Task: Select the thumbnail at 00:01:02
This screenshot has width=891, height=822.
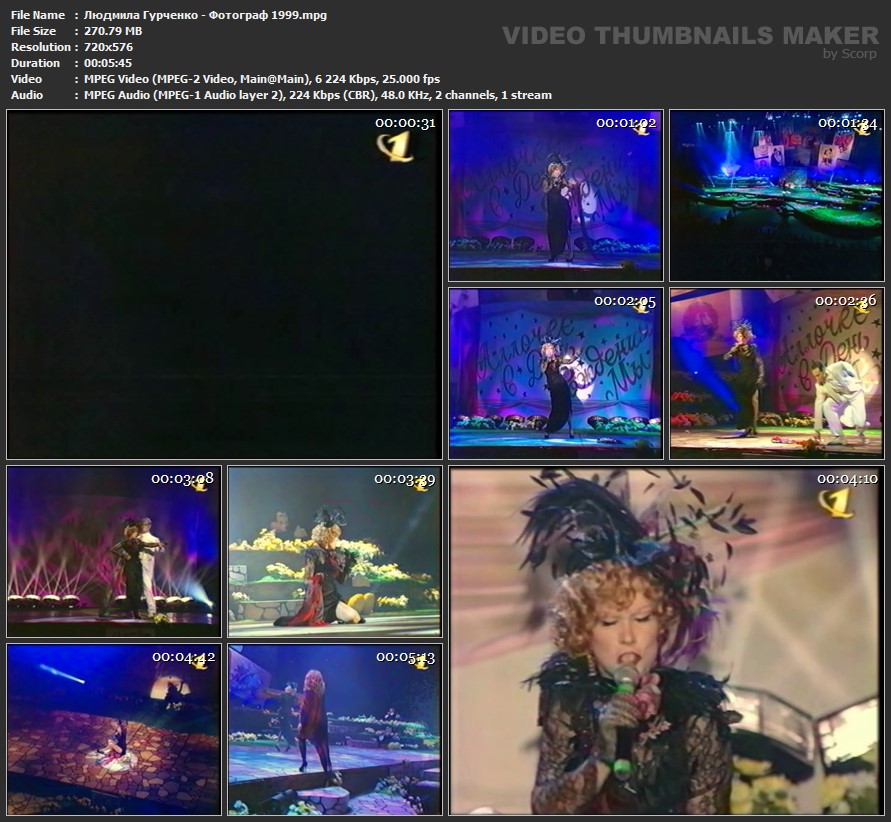Action: tap(556, 195)
